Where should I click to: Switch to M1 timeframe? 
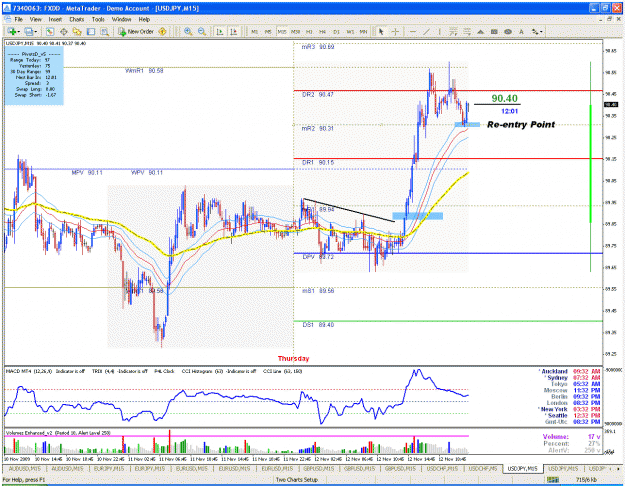255,31
